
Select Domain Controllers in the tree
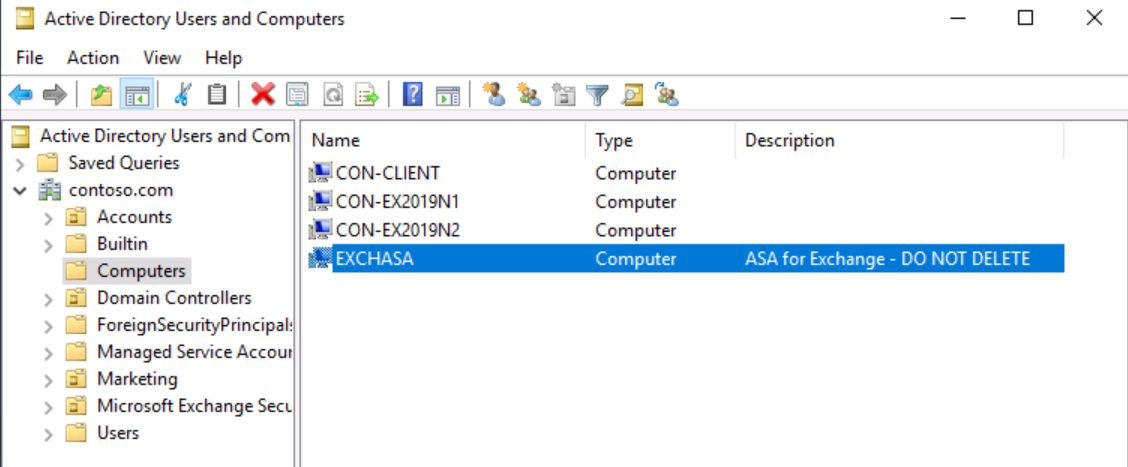click(174, 298)
